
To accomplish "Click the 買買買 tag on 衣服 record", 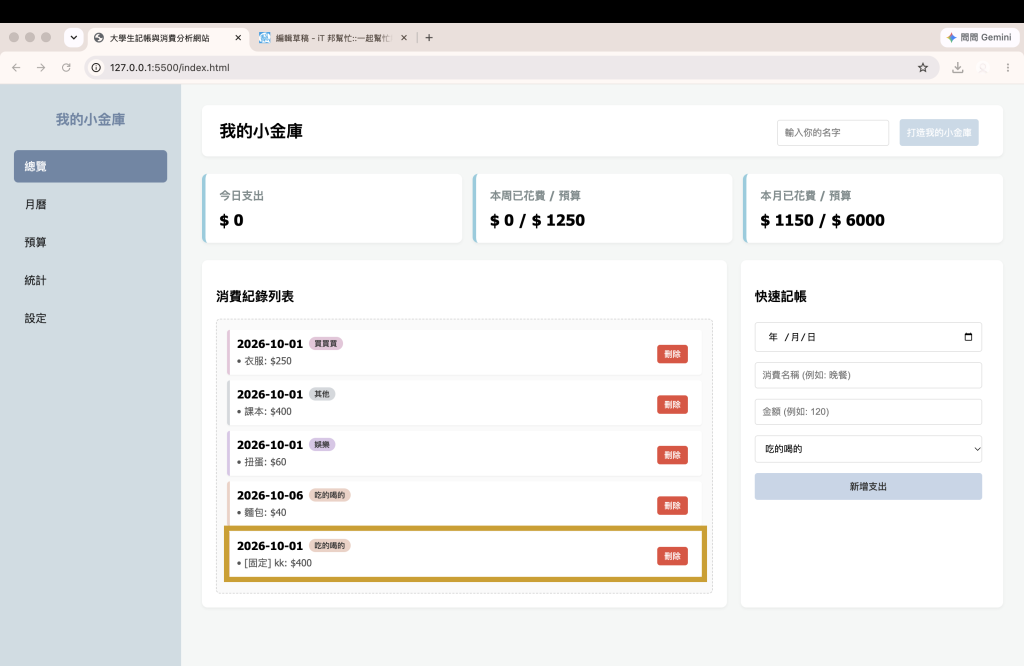I will [326, 343].
